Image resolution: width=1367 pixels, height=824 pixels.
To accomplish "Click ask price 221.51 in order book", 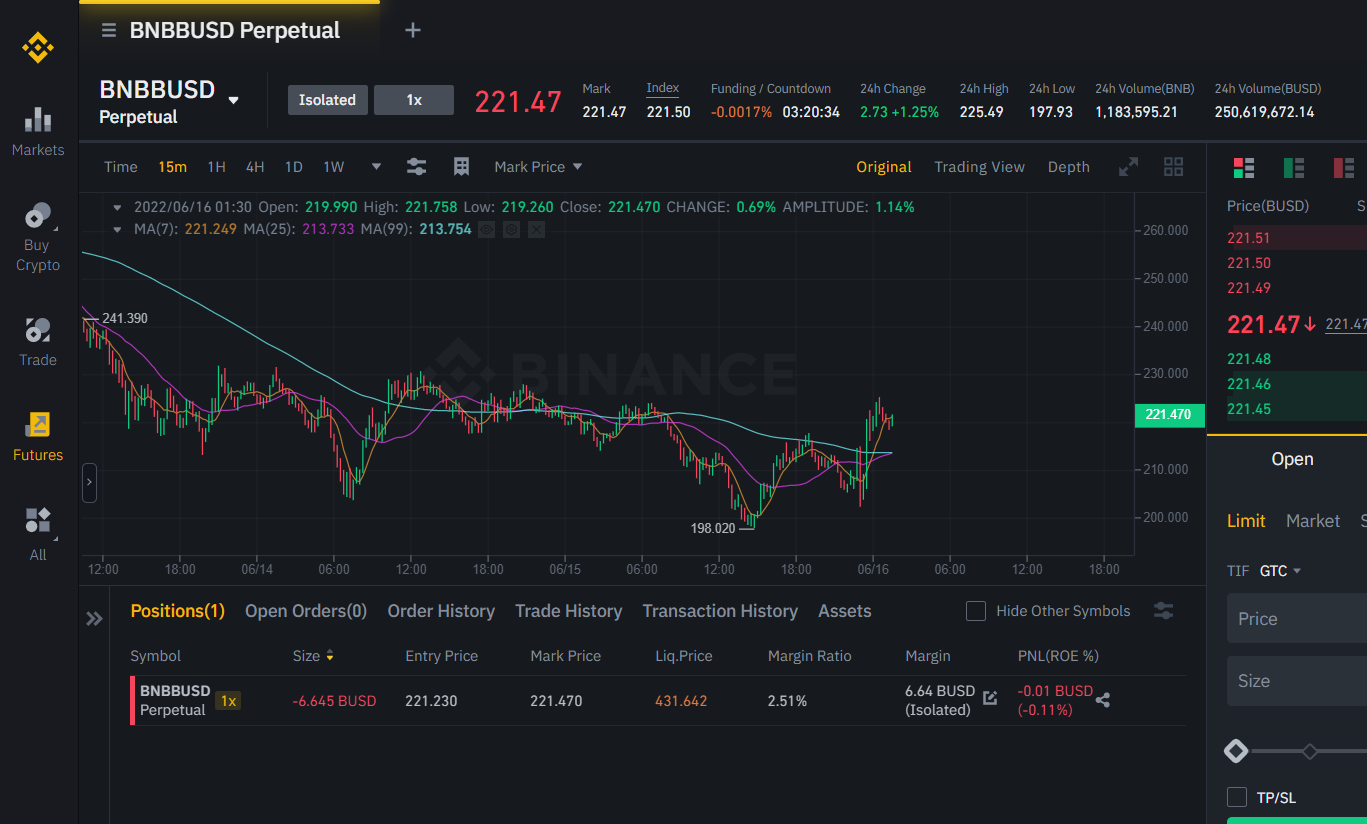I will click(1249, 237).
